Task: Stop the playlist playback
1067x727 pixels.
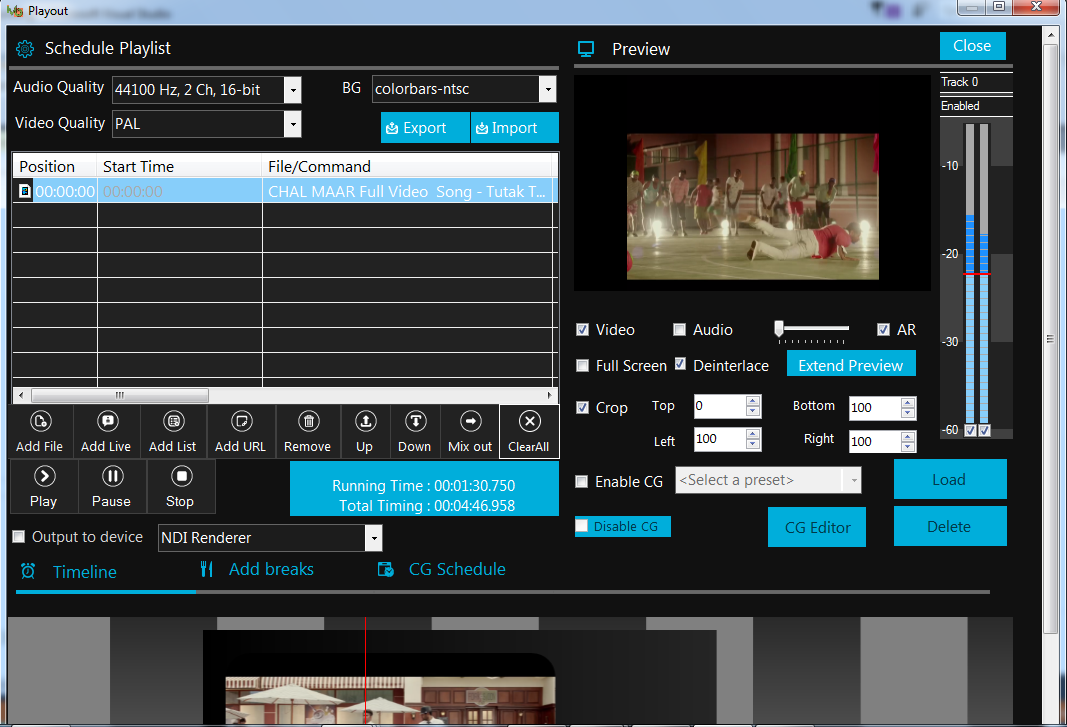Action: point(181,487)
